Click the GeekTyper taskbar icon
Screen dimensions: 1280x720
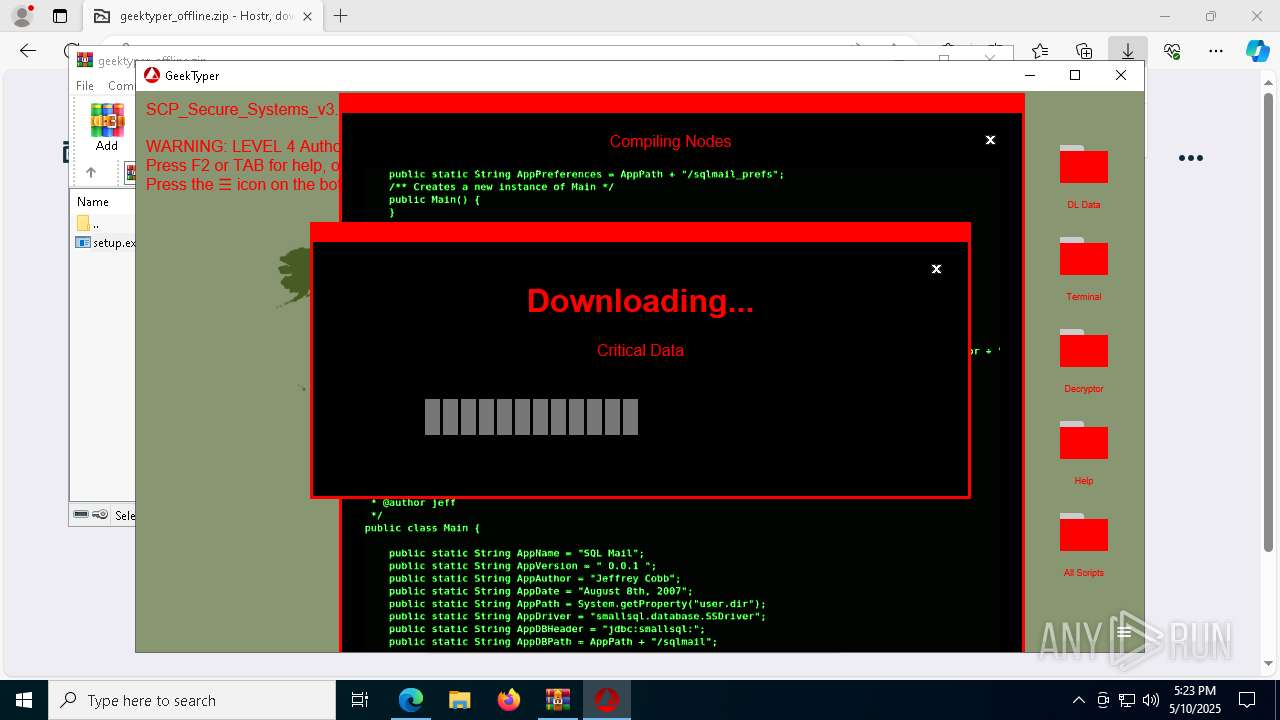[606, 700]
